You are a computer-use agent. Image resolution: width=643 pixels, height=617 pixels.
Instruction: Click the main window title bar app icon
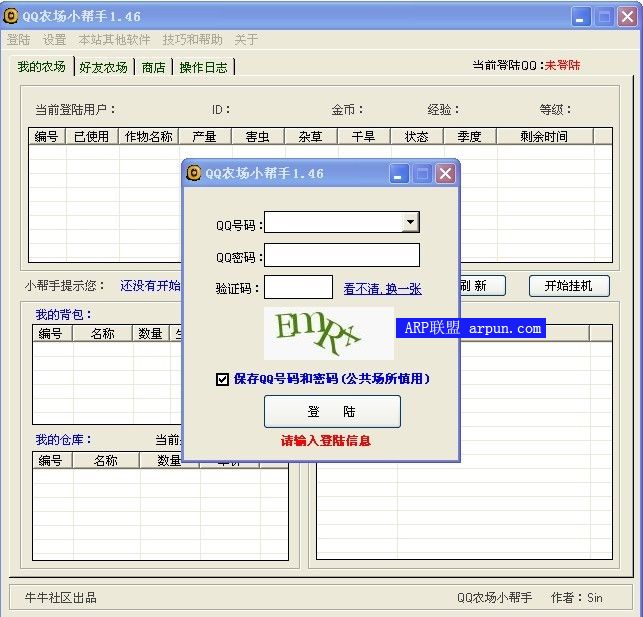pyautogui.click(x=11, y=16)
